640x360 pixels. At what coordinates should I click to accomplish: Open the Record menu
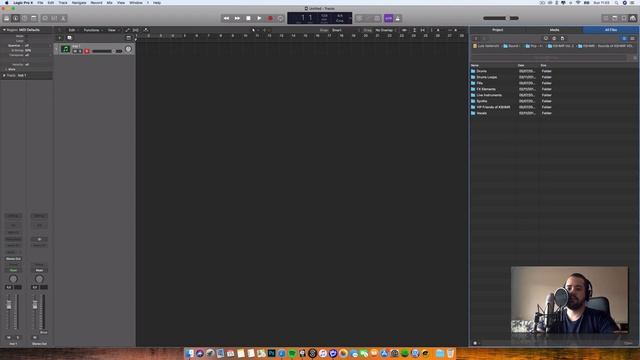(96, 2)
